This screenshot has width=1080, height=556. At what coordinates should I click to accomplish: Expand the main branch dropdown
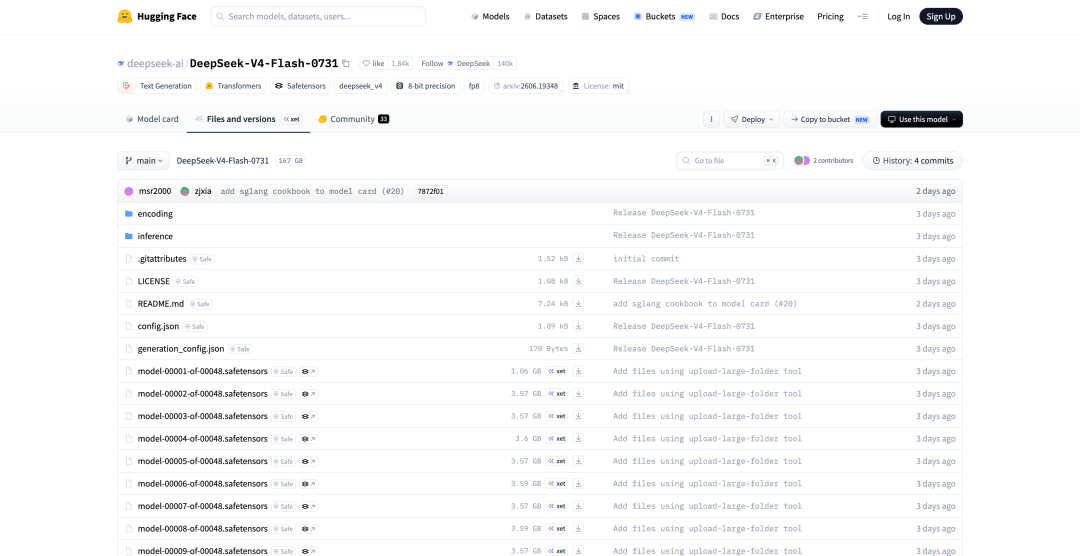[143, 161]
